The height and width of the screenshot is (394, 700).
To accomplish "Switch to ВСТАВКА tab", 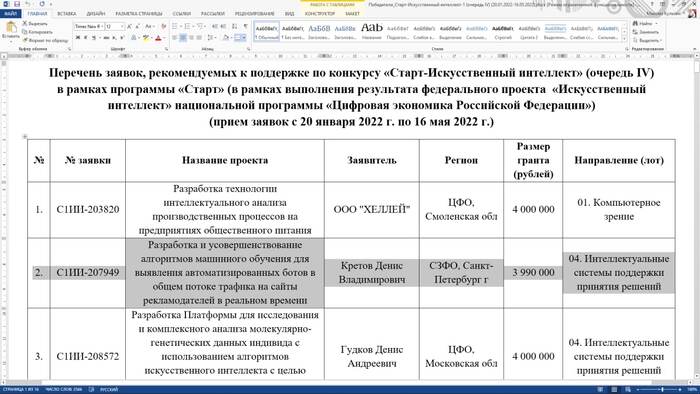I will [67, 14].
